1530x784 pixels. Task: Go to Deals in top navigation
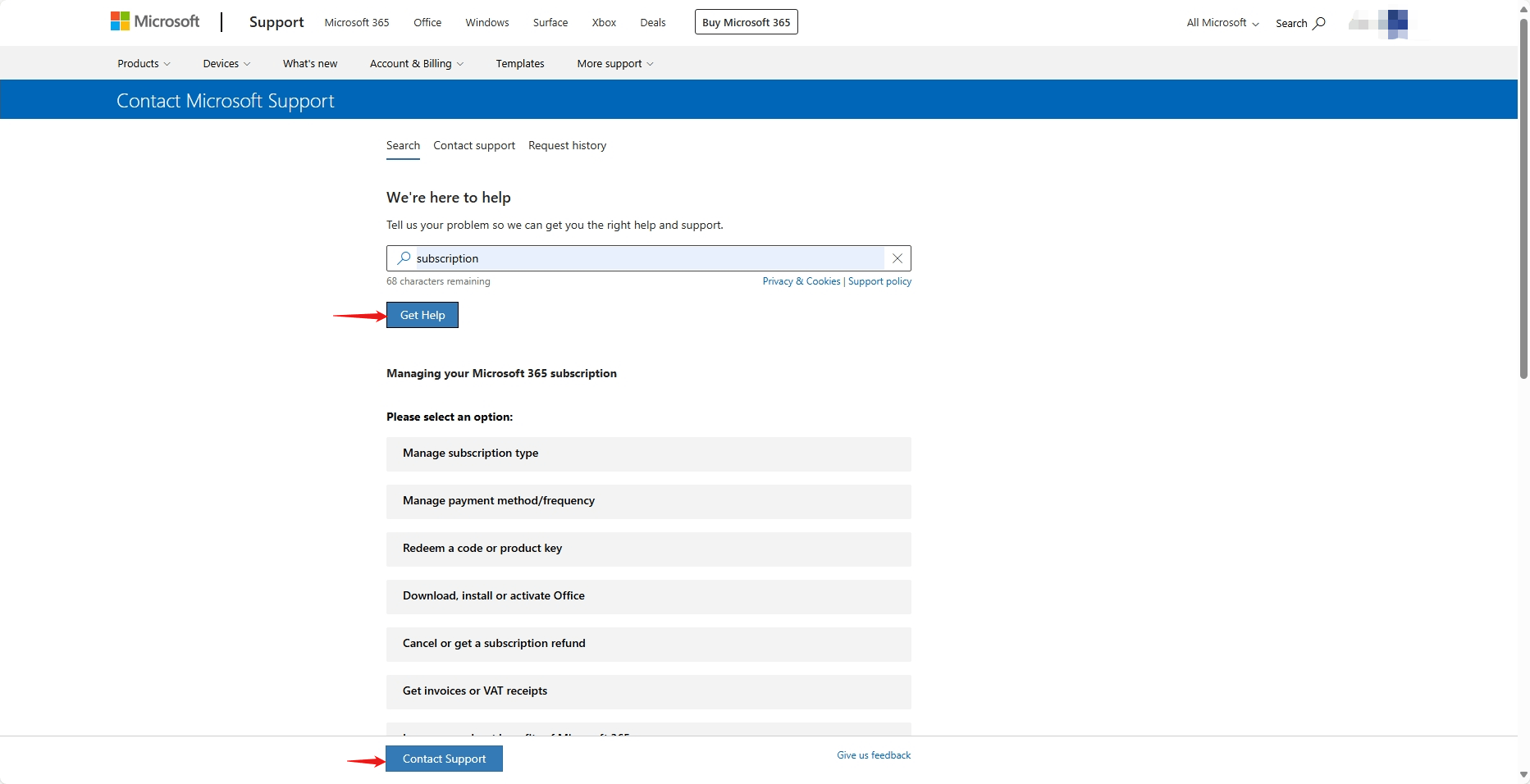[653, 23]
